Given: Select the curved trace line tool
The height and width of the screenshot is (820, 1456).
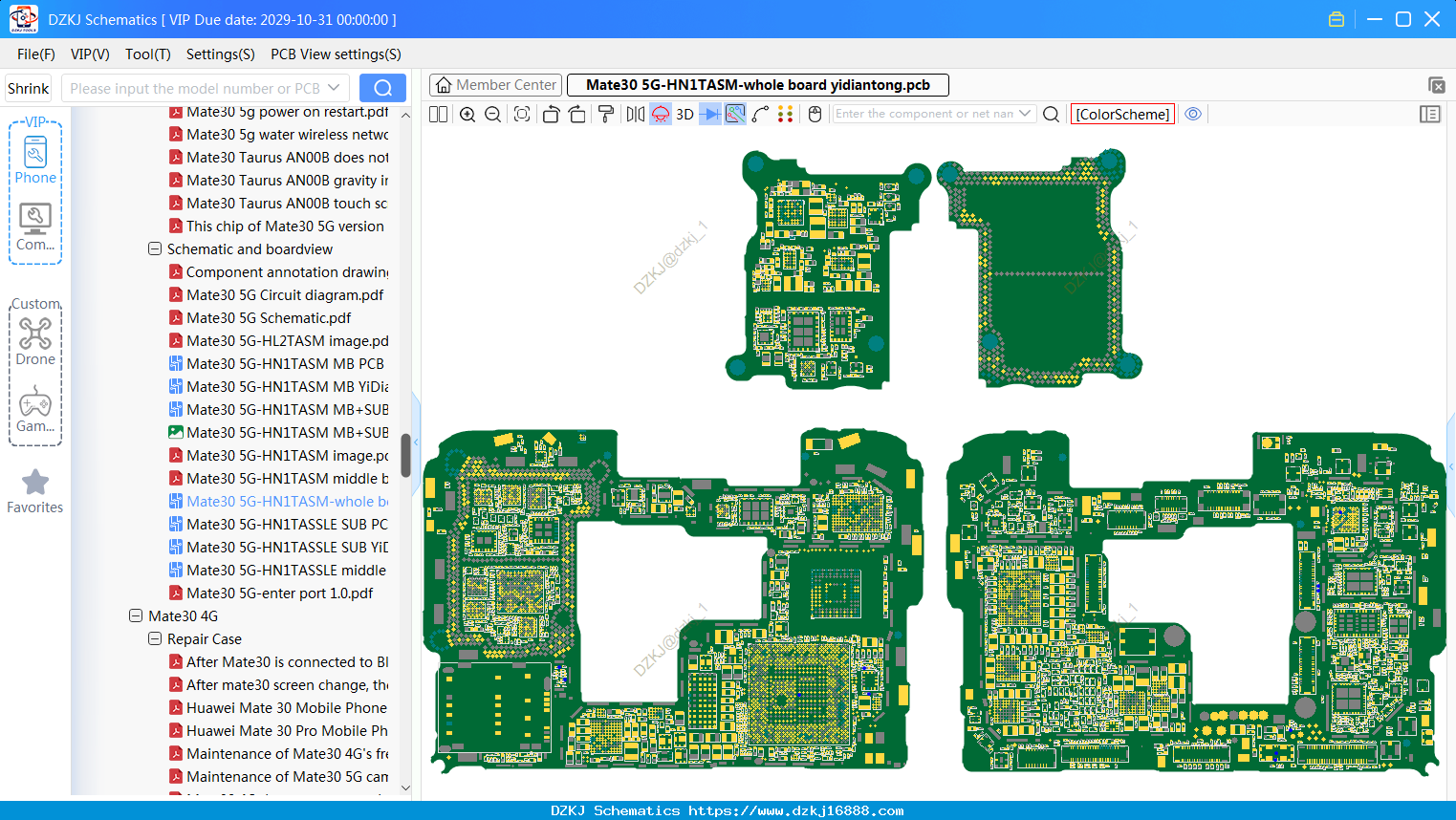Looking at the screenshot, I should tap(761, 114).
